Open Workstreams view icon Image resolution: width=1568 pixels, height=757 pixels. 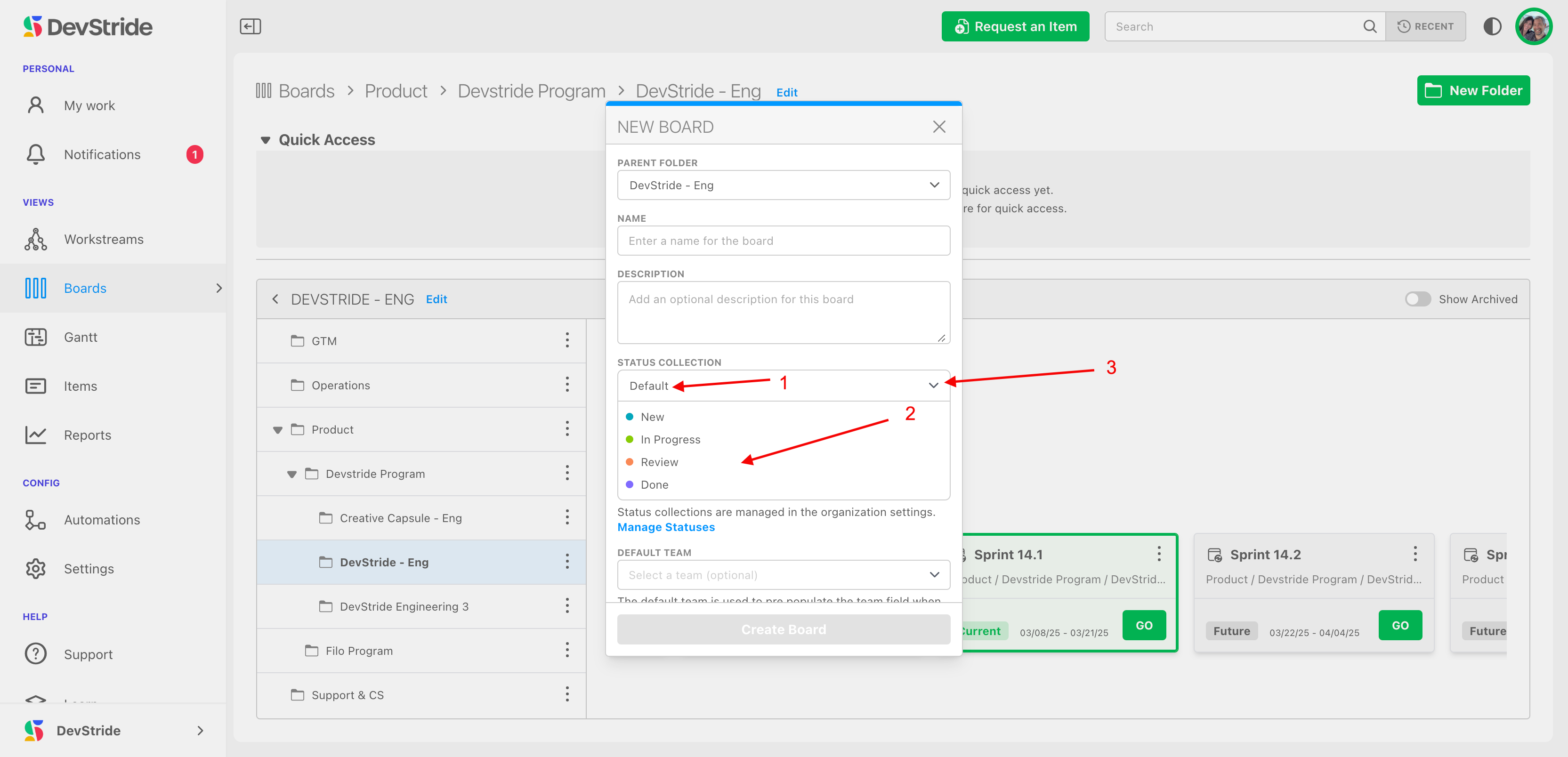(x=35, y=239)
